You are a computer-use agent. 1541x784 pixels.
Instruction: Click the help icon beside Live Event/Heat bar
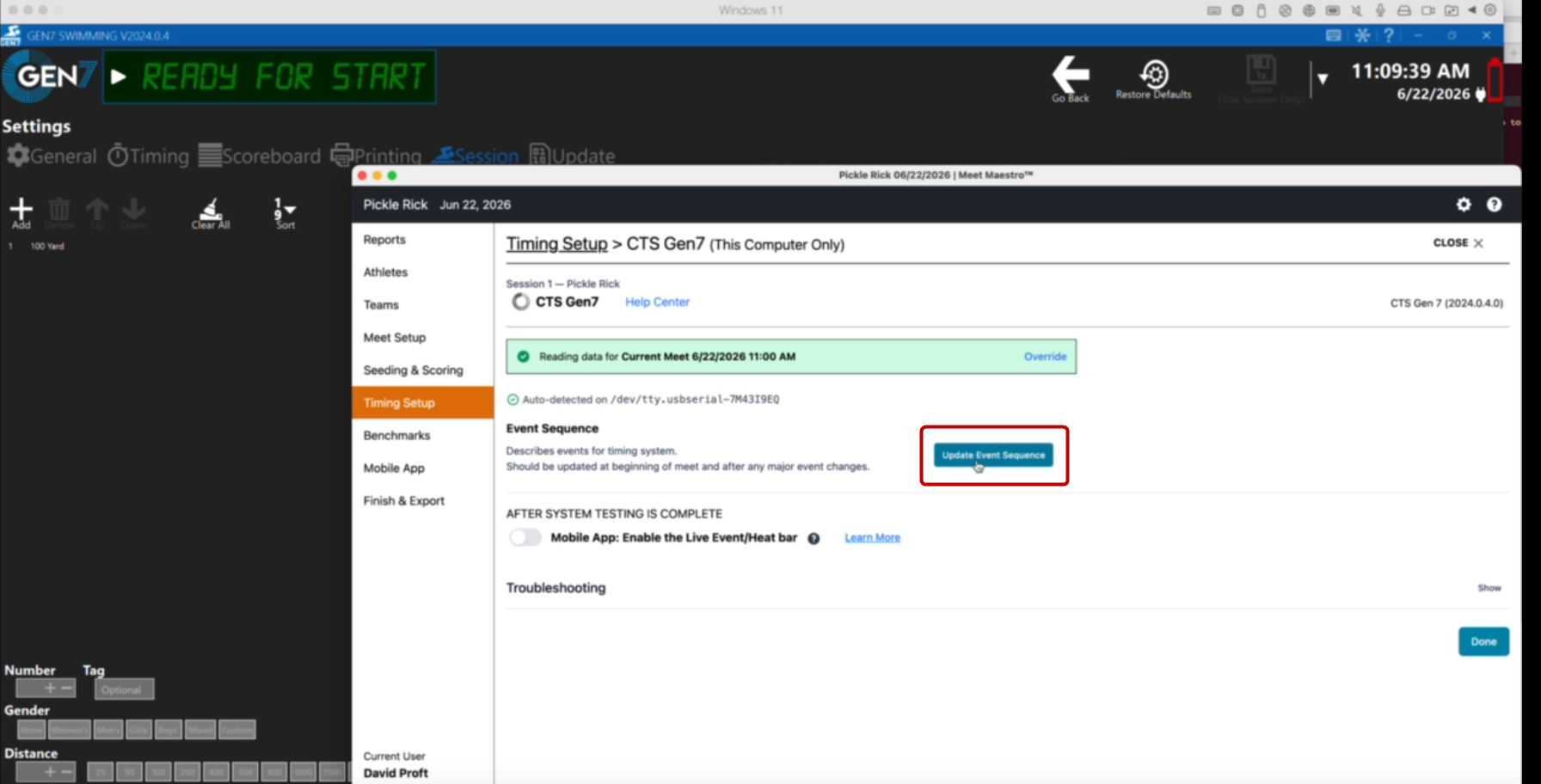point(813,538)
